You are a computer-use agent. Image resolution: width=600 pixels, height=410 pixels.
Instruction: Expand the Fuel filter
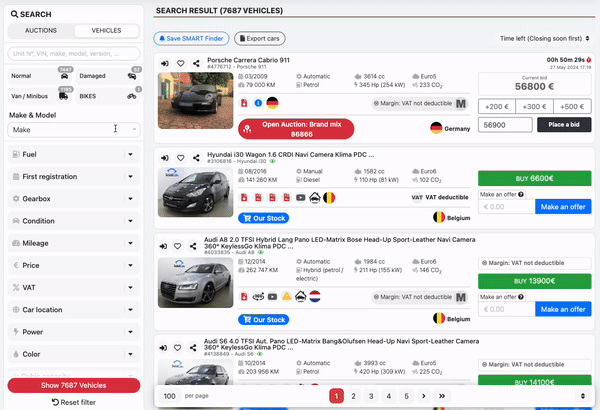[74, 154]
